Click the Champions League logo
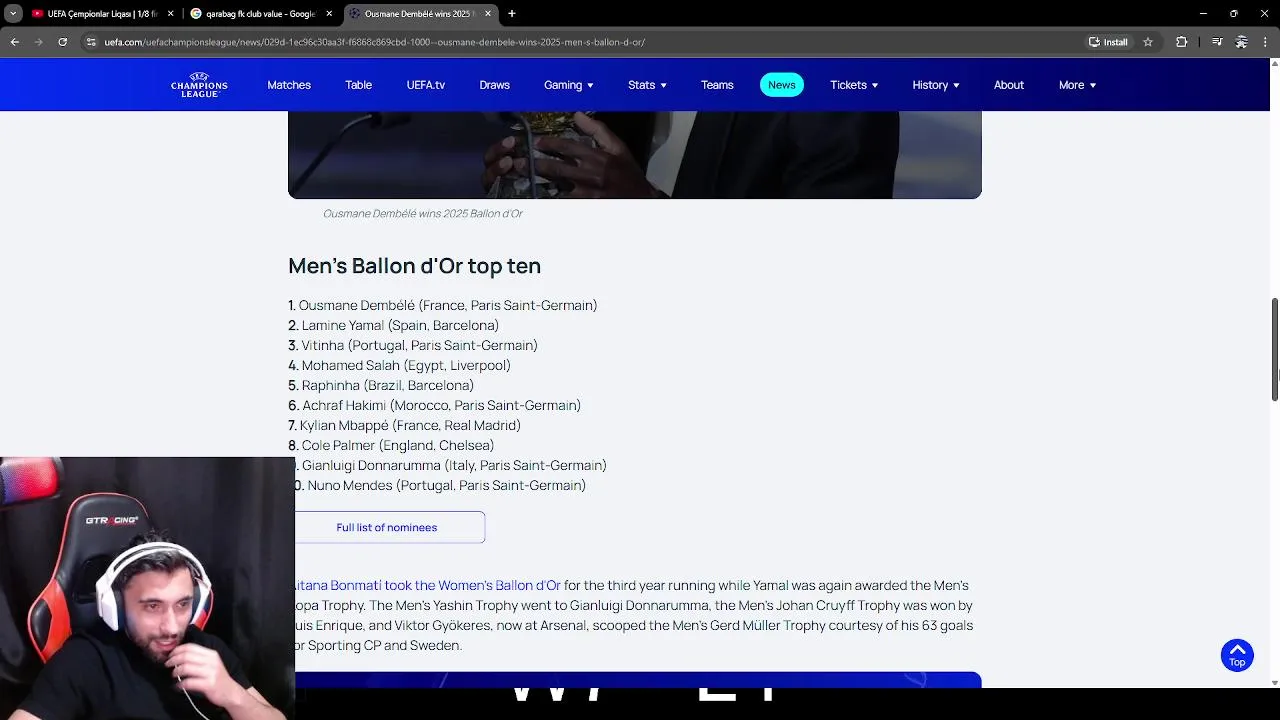Screen dimensions: 1280x720 199,85
